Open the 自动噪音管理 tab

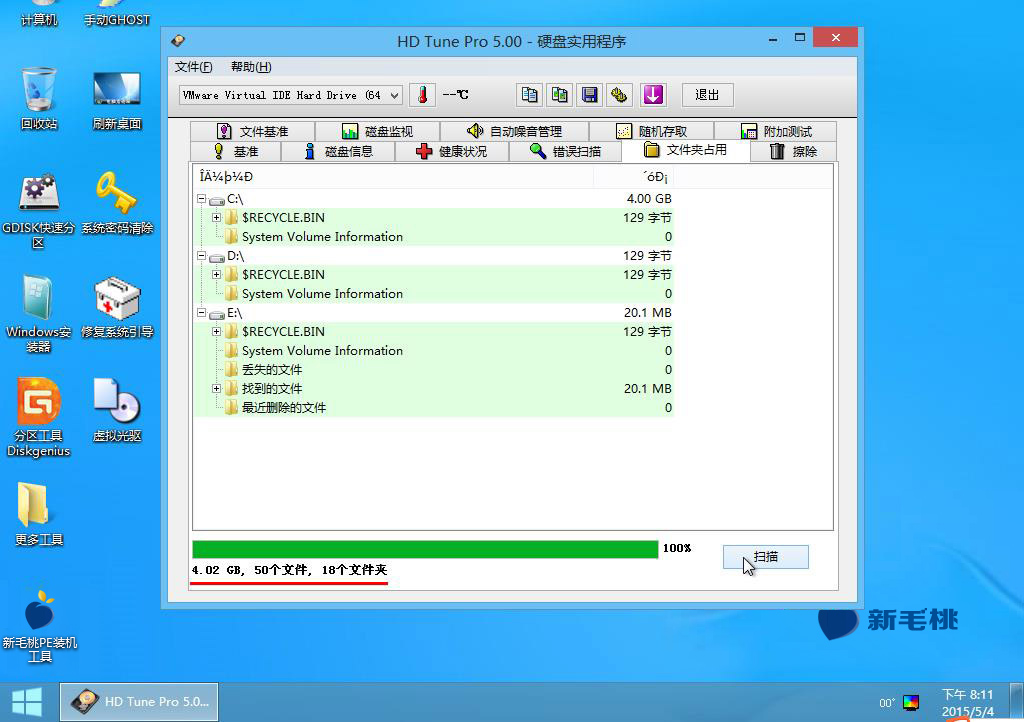coord(515,131)
